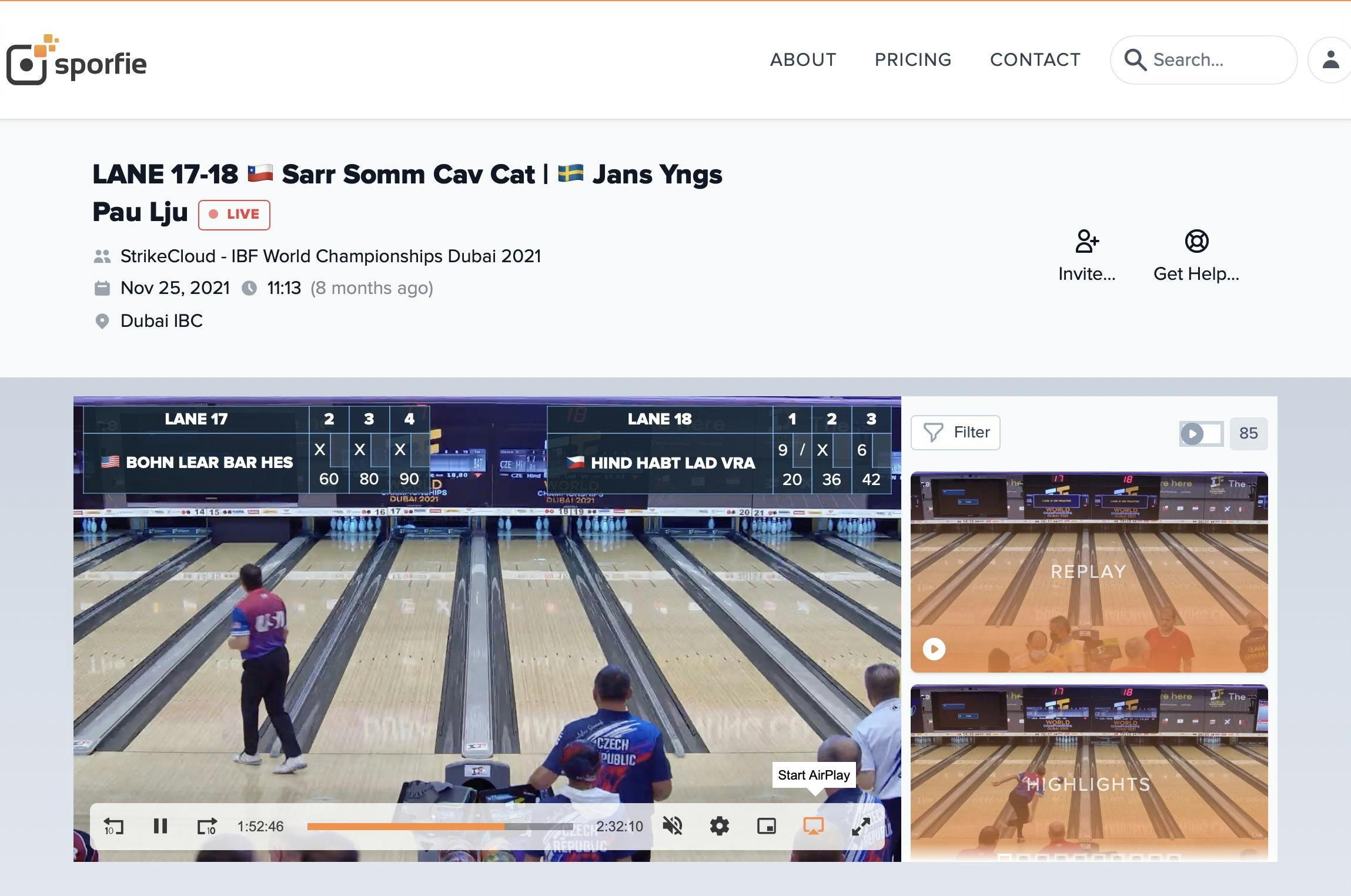Click the AirPlay streaming icon
The width and height of the screenshot is (1351, 896).
[814, 825]
